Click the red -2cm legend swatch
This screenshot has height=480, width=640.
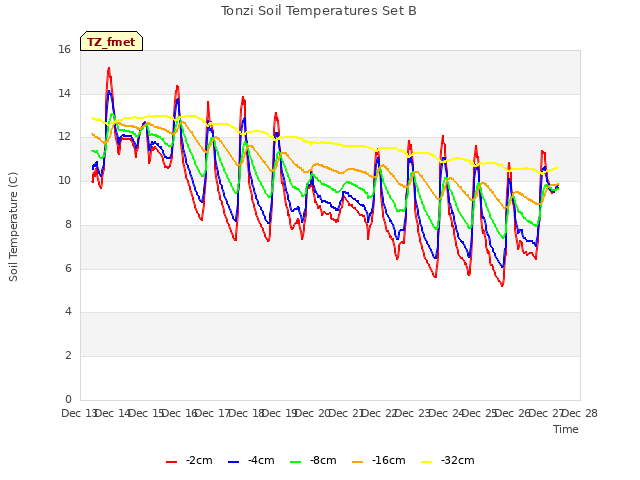pyautogui.click(x=171, y=462)
